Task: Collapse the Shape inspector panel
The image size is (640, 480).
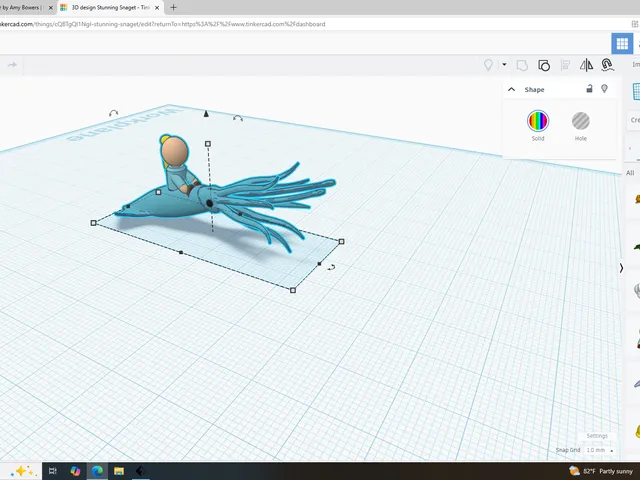Action: (511, 89)
